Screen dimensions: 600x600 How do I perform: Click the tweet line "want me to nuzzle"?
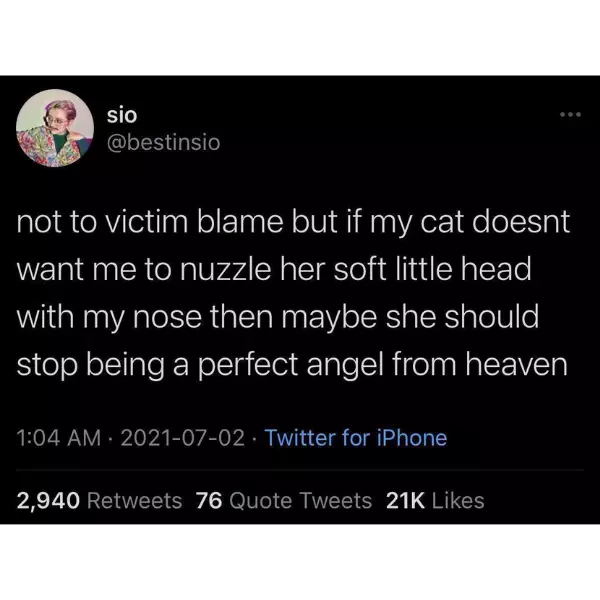tap(274, 269)
